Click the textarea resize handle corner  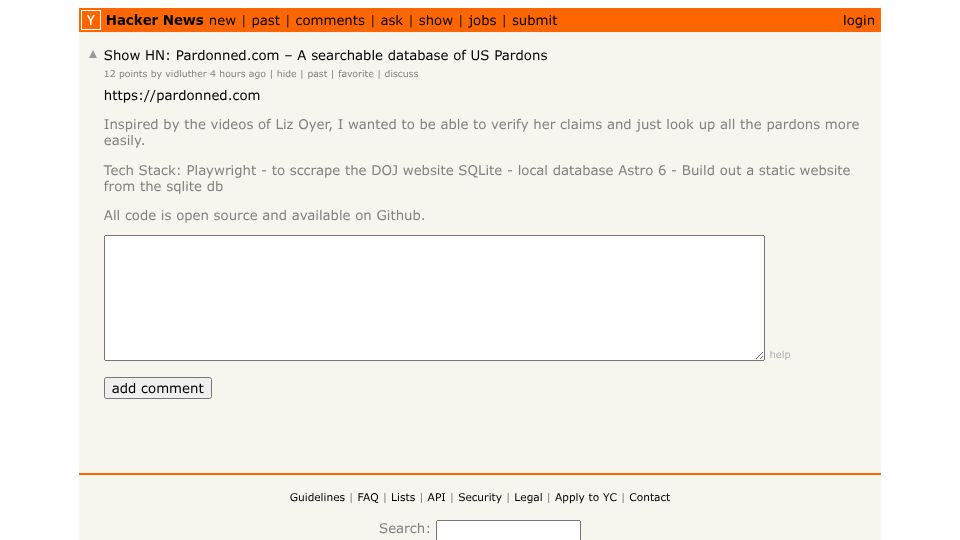pos(759,355)
